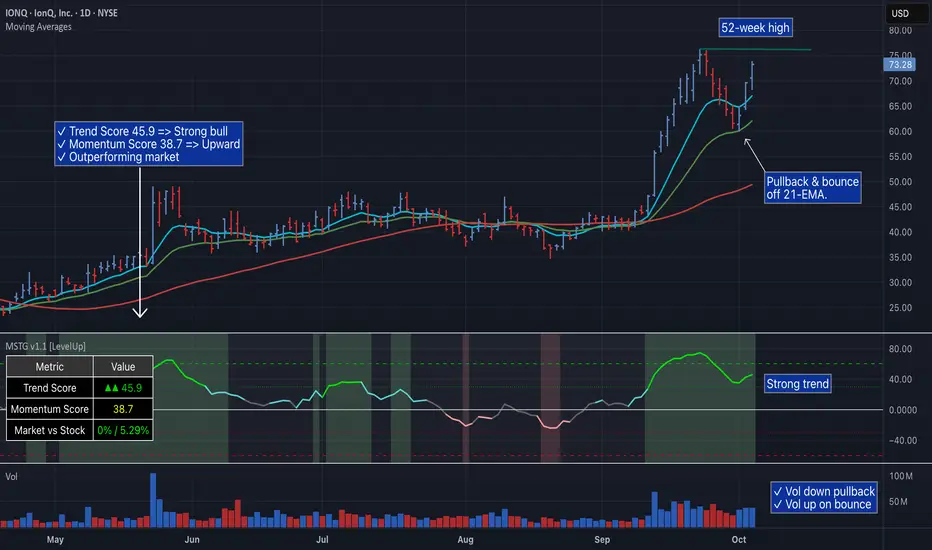The image size is (932, 550).
Task: Click the Market vs Stock row label
Action: coord(49,430)
